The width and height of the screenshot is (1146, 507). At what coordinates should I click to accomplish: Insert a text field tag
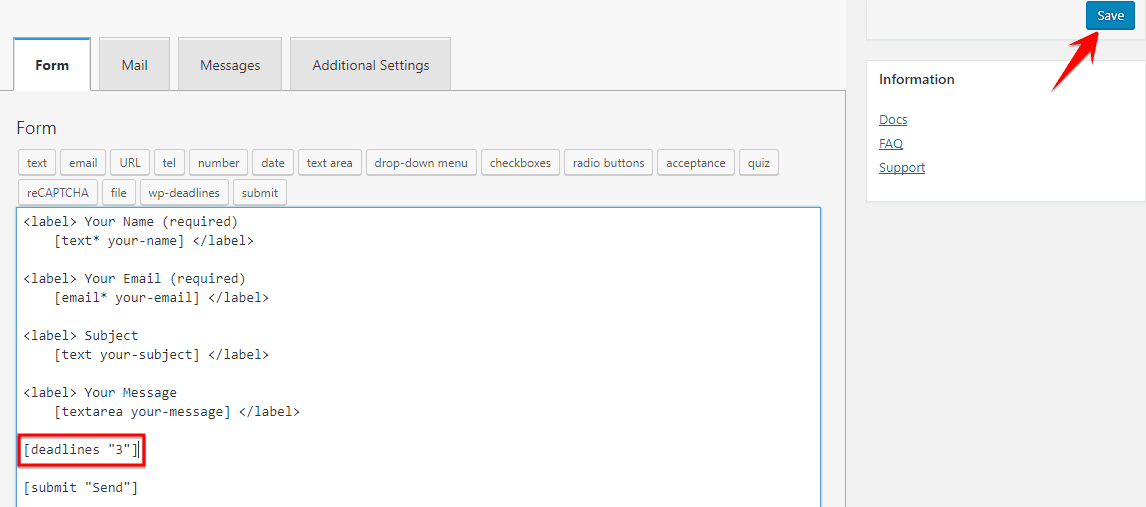37,163
